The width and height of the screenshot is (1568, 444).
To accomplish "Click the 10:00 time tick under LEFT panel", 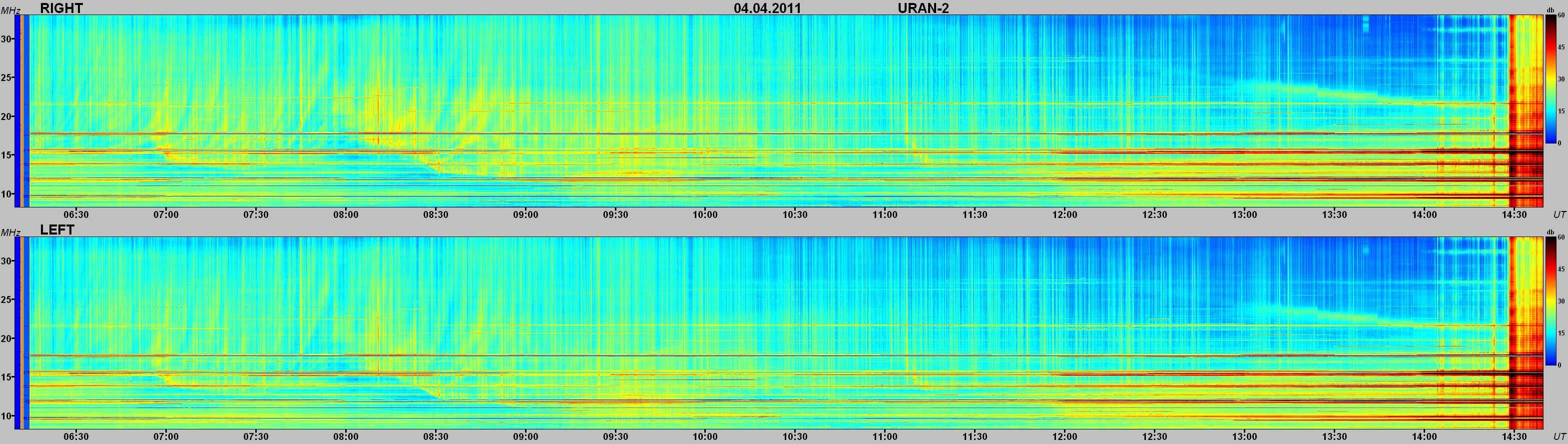I will [x=705, y=436].
